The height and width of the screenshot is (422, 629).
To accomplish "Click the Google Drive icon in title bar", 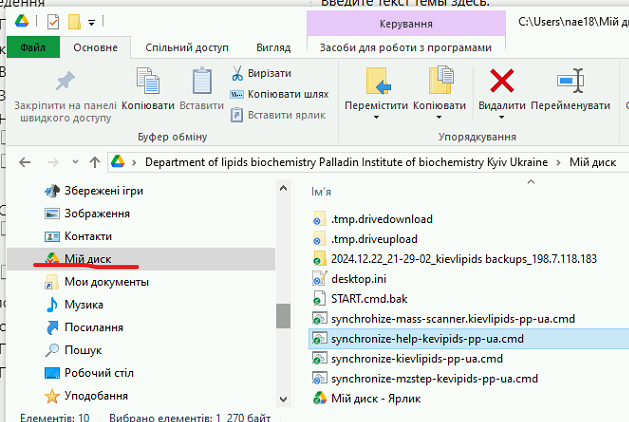I will tap(22, 21).
